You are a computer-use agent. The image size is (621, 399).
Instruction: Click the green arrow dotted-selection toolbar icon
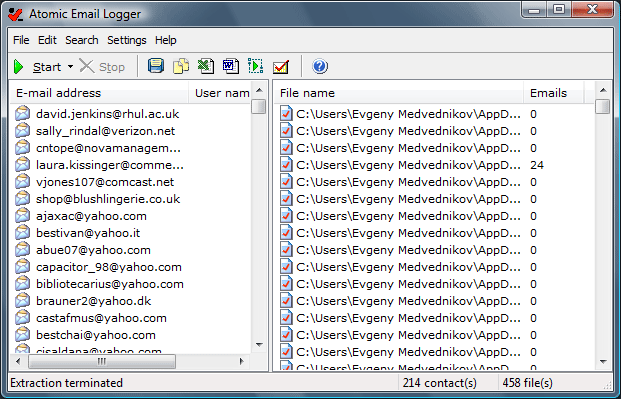255,66
